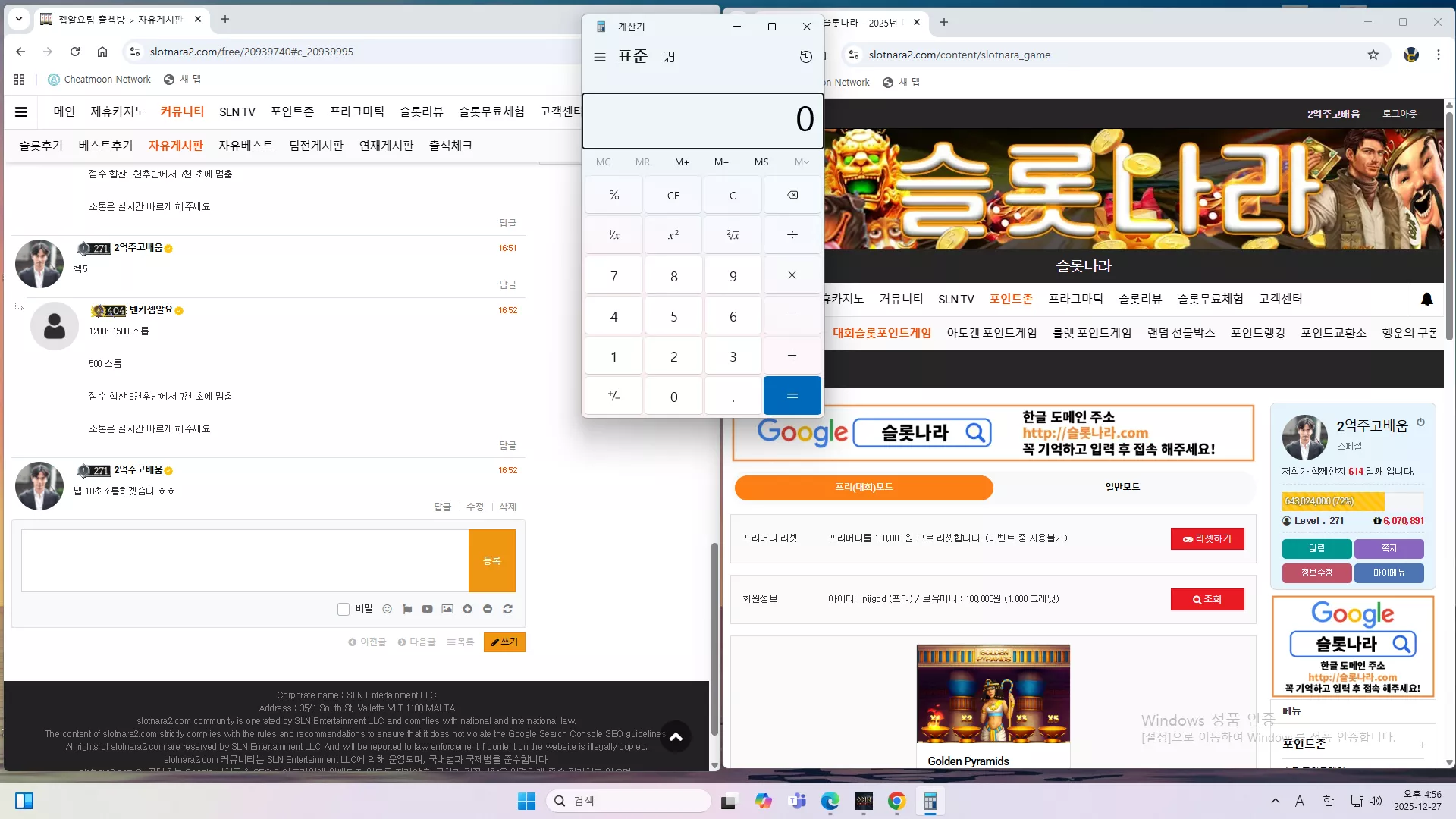
Task: Click the image attach icon under comment box
Action: coord(447,609)
